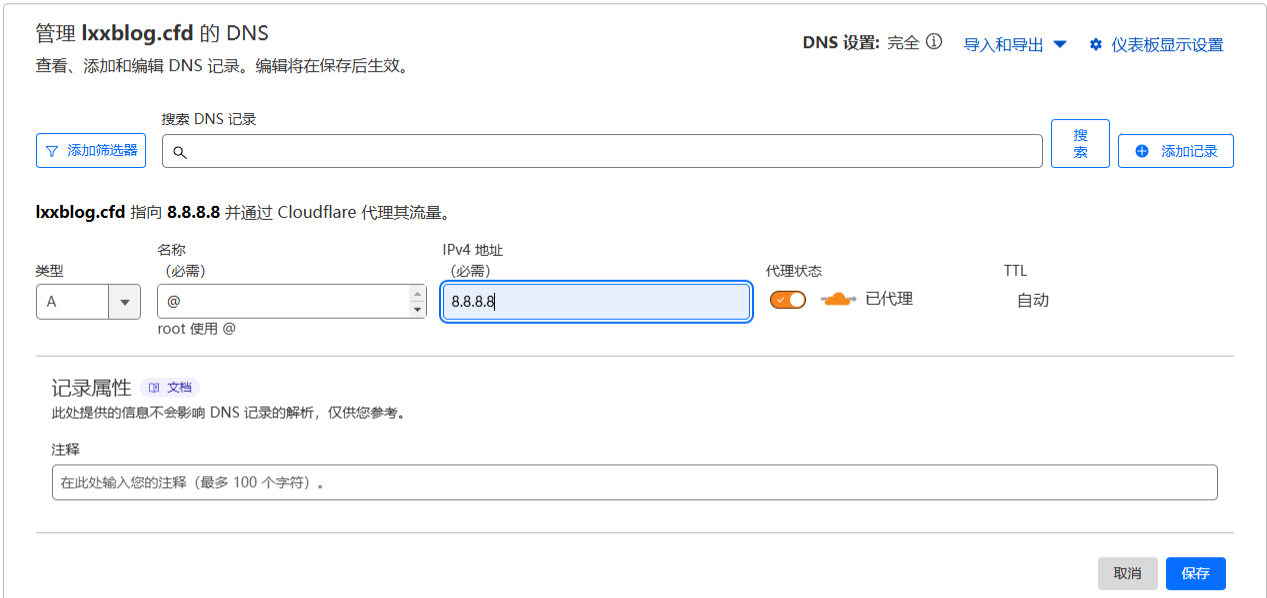Toggle the 代理状态 proxy switch off
1267x598 pixels.
point(788,299)
